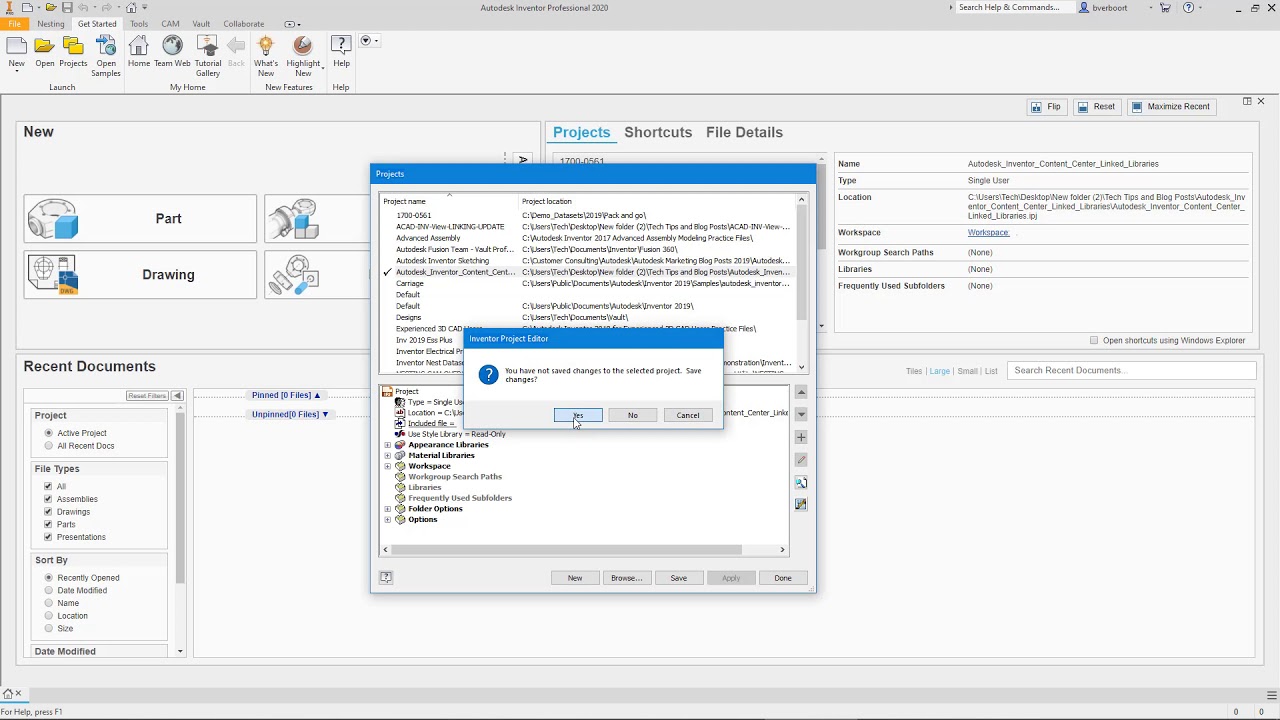
Task: Click No in the Project Editor prompt
Action: click(x=633, y=415)
